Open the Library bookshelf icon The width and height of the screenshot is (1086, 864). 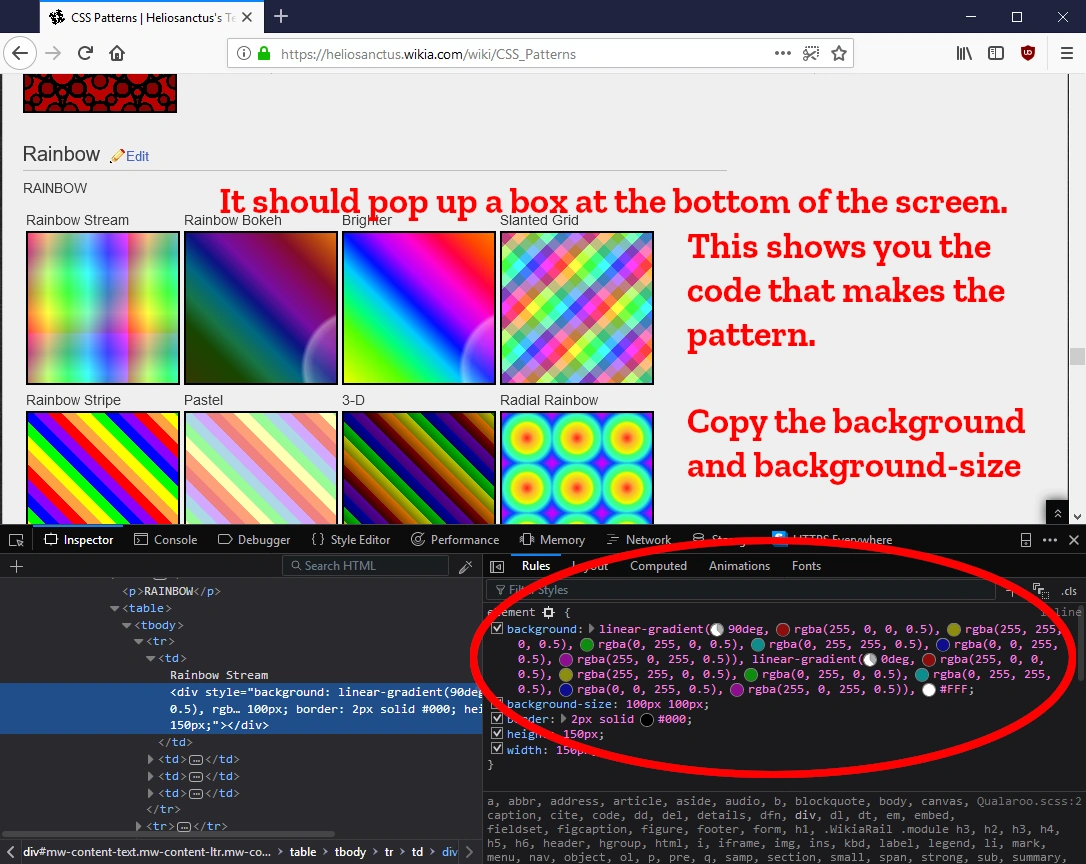(964, 53)
